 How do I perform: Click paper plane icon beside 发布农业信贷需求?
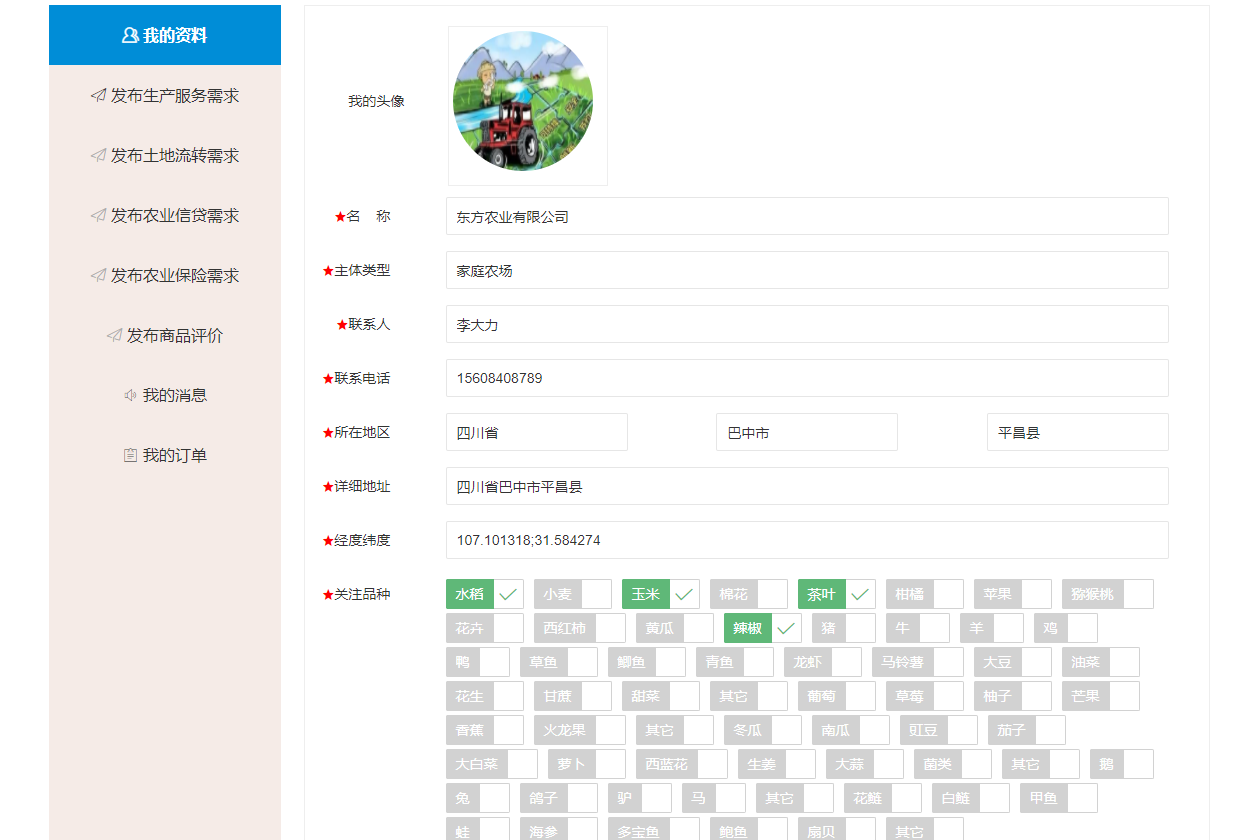pyautogui.click(x=98, y=216)
